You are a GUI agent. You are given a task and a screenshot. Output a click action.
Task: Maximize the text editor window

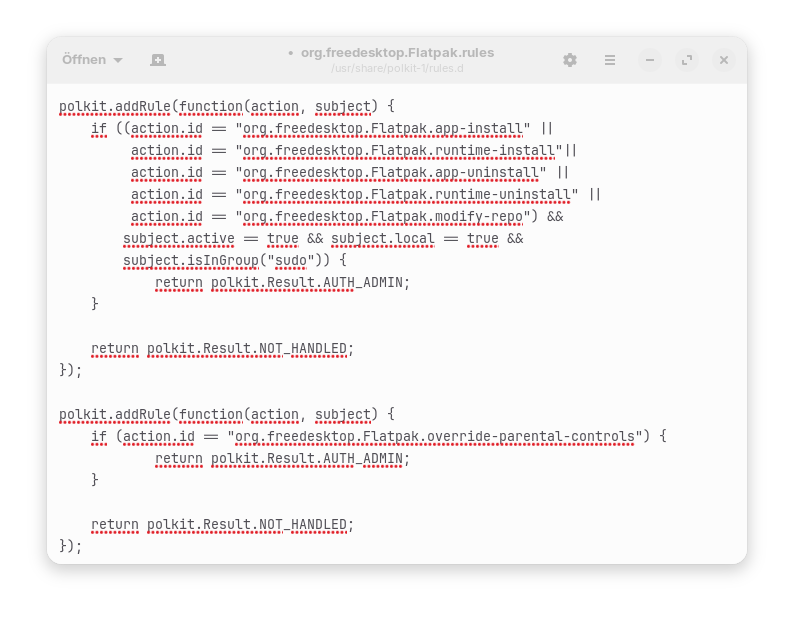coord(687,60)
